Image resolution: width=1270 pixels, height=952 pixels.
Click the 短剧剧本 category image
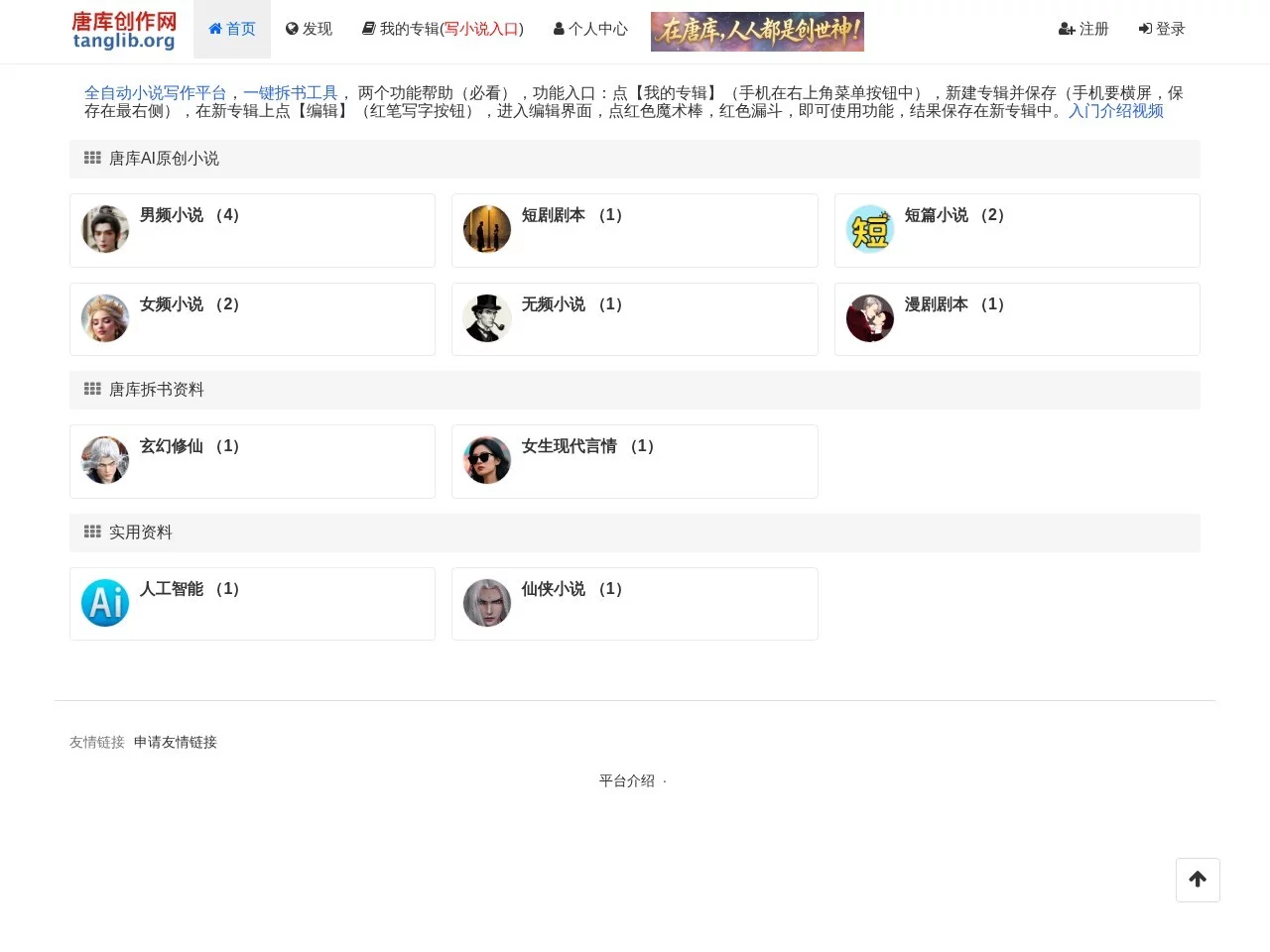(x=487, y=229)
